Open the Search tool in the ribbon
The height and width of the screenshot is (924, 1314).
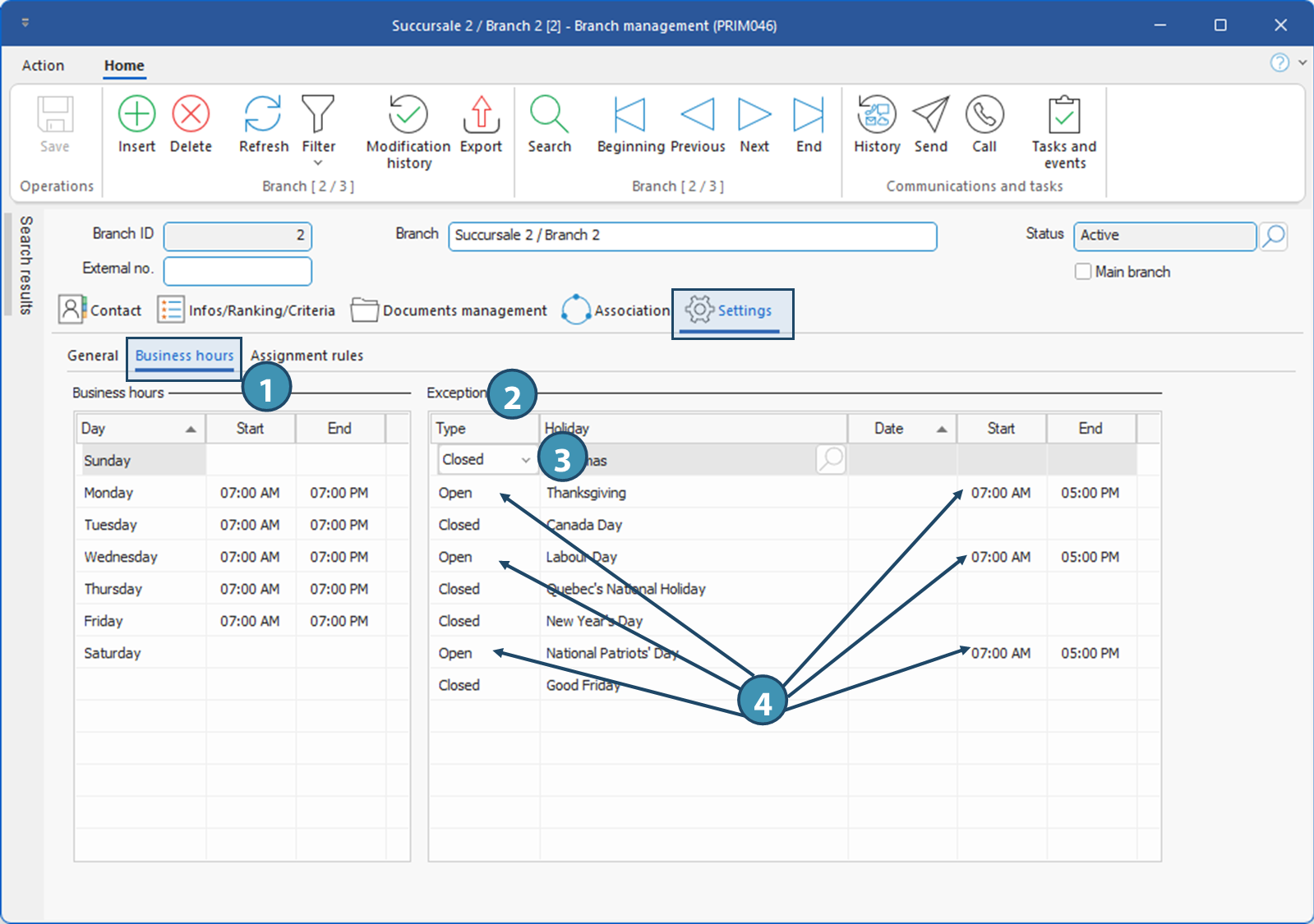(x=549, y=115)
